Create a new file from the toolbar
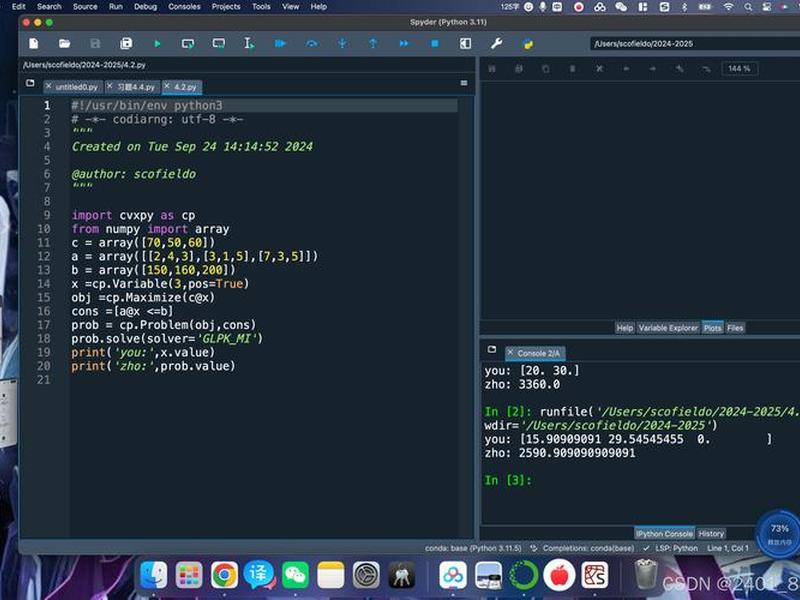The height and width of the screenshot is (600, 800). 34,44
